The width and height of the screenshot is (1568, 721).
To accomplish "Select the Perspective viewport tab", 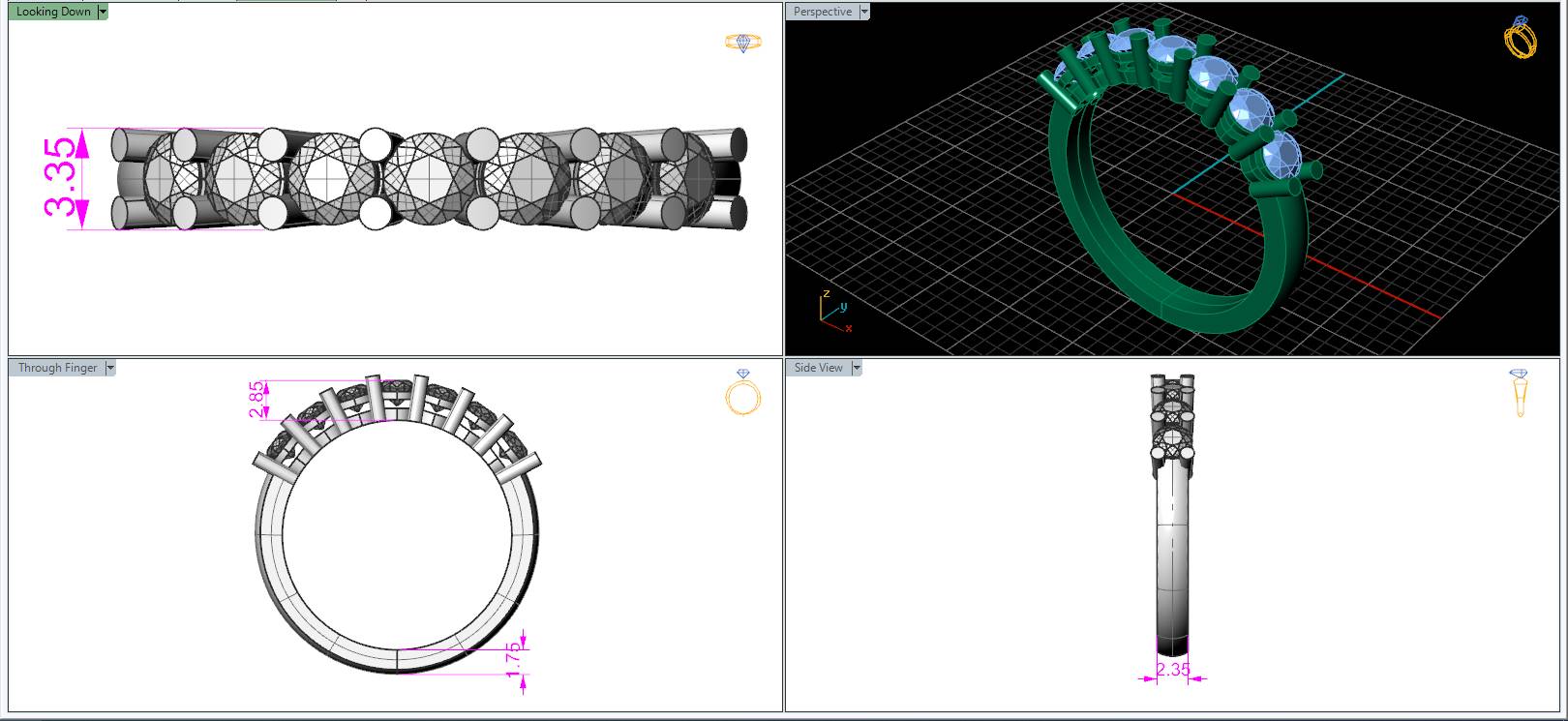I will pyautogui.click(x=823, y=12).
